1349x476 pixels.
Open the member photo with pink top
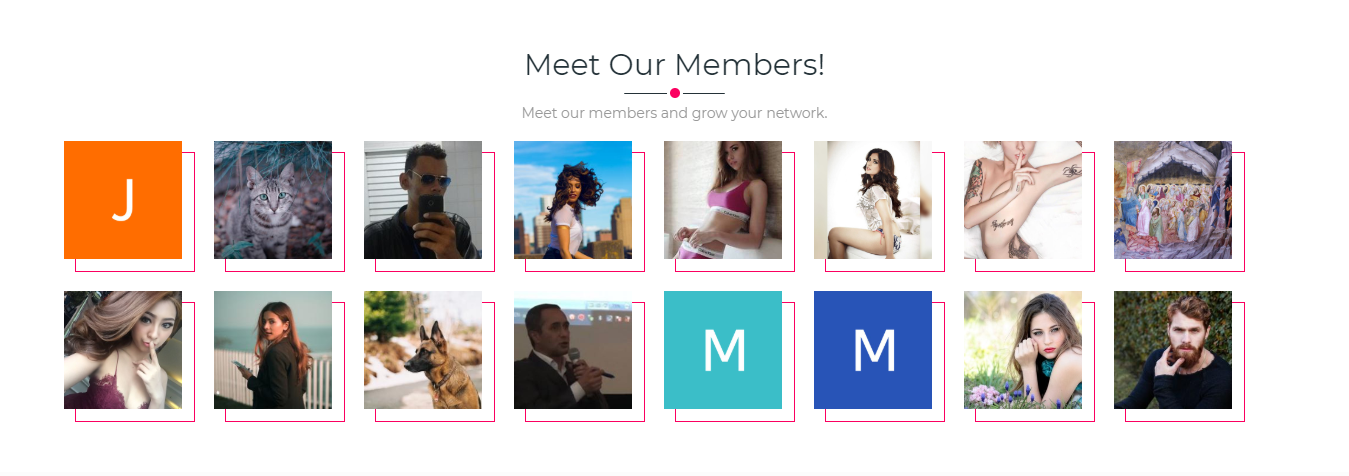pos(723,200)
